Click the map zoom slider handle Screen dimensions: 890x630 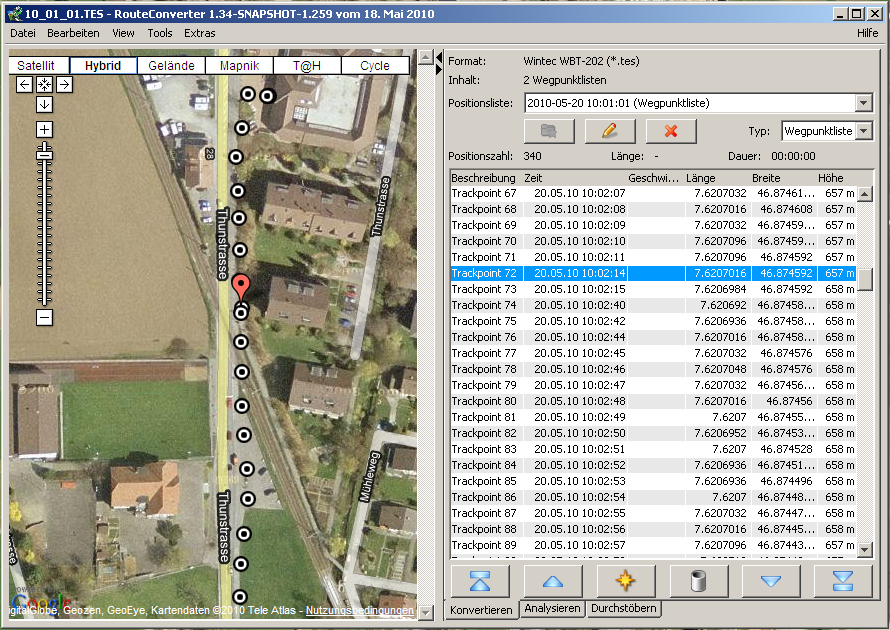coord(44,154)
